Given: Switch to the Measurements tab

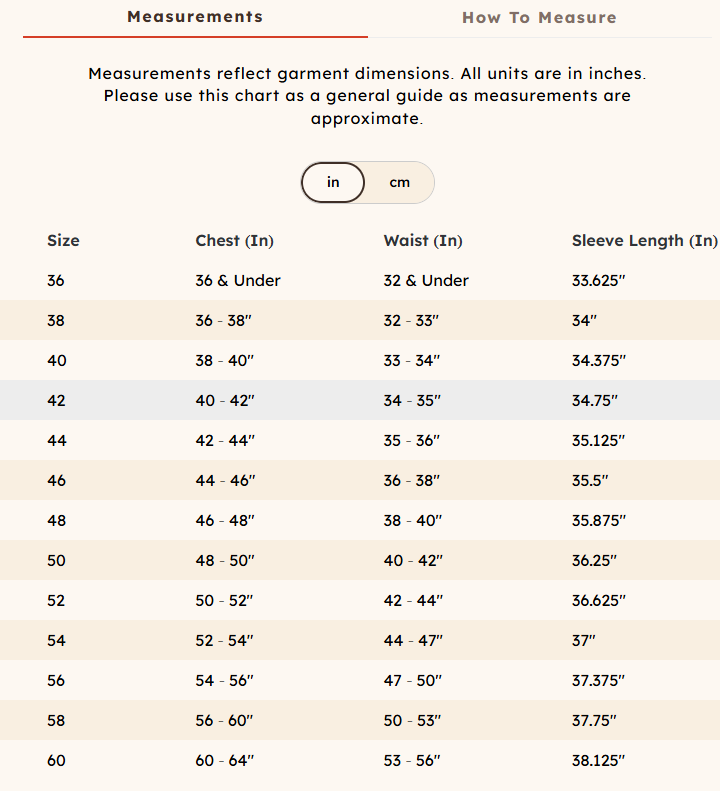Looking at the screenshot, I should [x=195, y=17].
